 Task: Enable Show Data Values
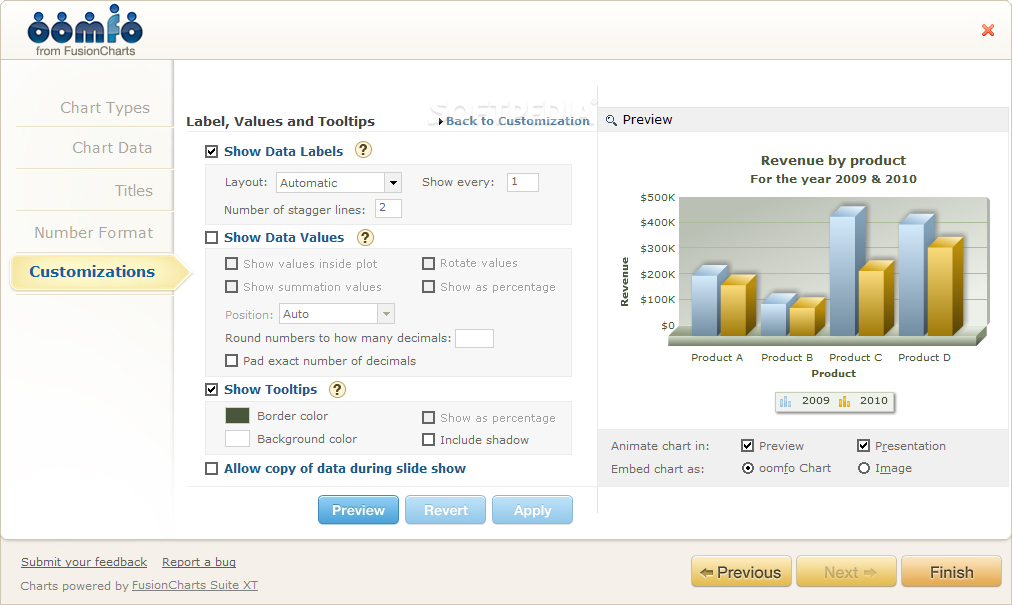[x=212, y=238]
